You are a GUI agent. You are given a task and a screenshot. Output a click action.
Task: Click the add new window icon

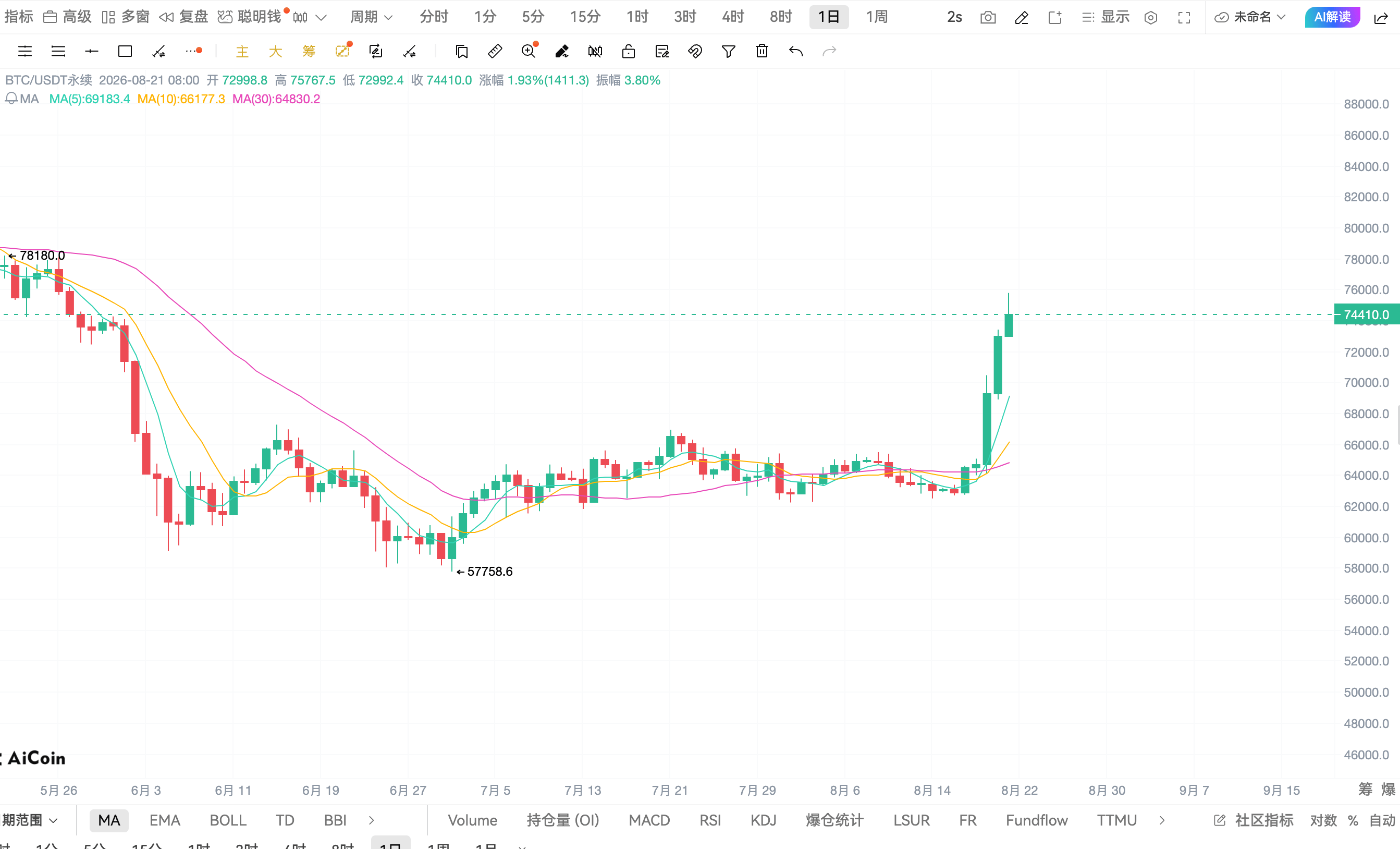tap(1055, 18)
